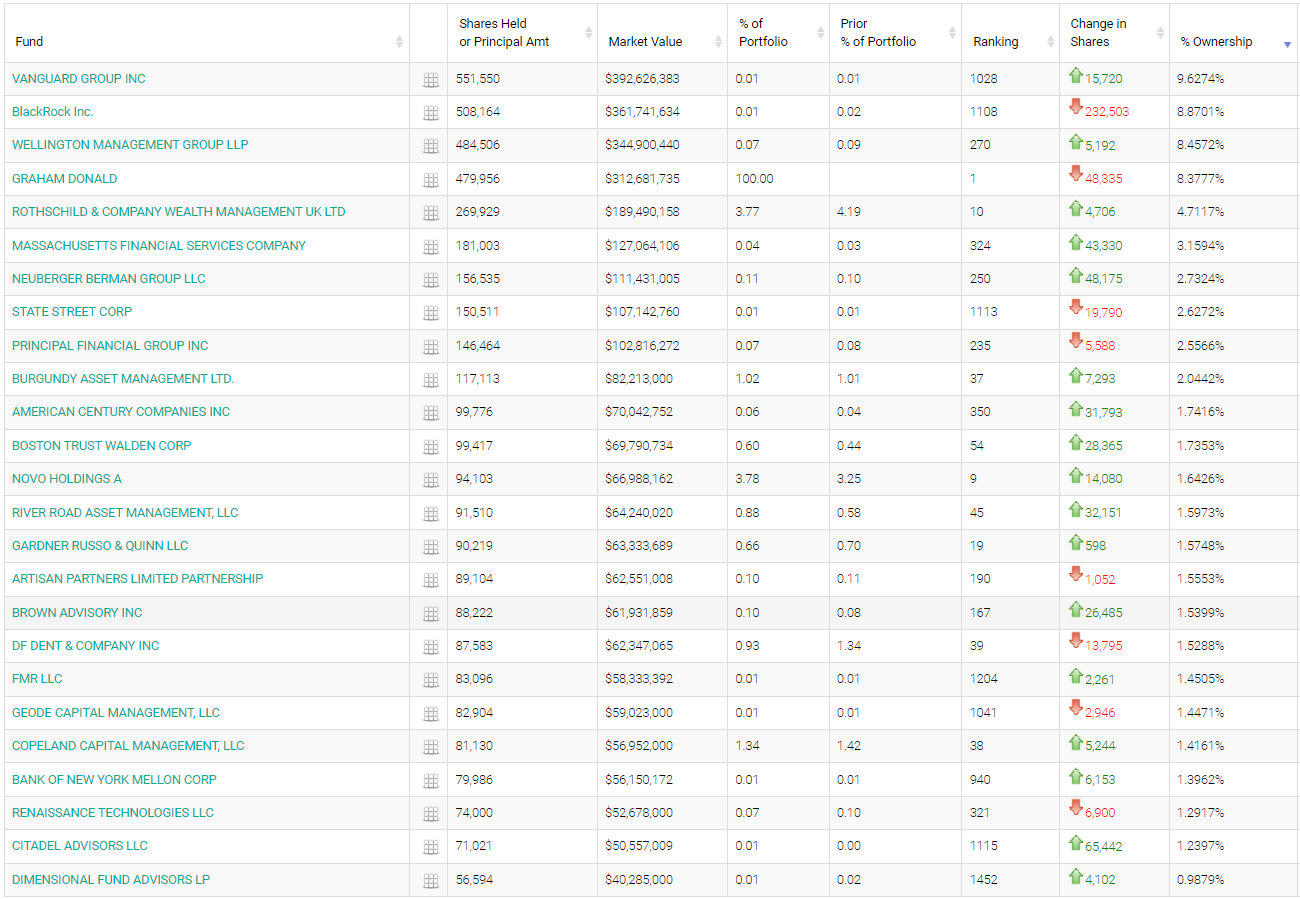Select ownership value 8.3777%
The width and height of the screenshot is (1300, 899).
(x=1201, y=179)
